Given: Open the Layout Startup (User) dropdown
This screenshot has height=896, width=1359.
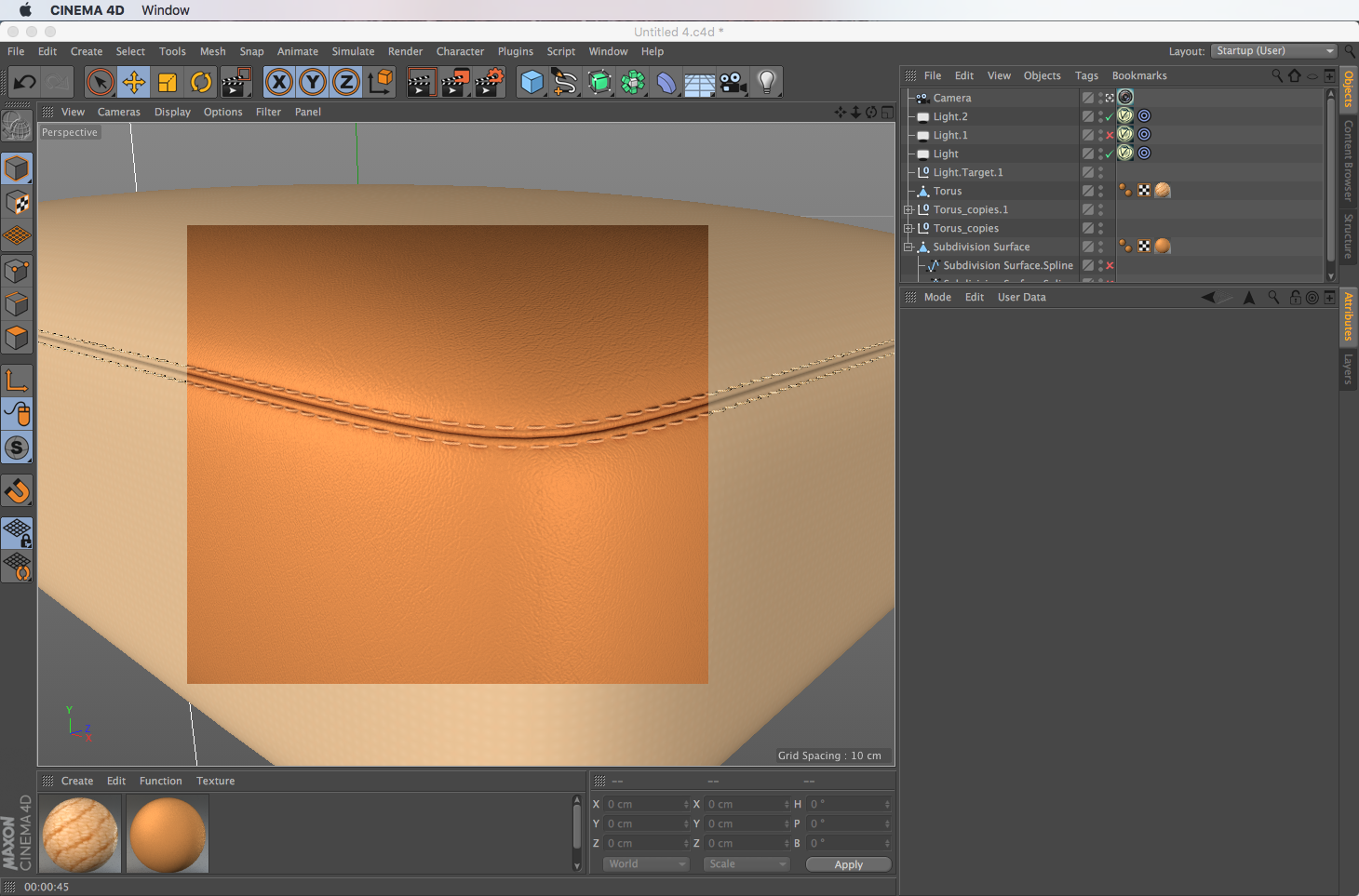Looking at the screenshot, I should (x=1274, y=51).
